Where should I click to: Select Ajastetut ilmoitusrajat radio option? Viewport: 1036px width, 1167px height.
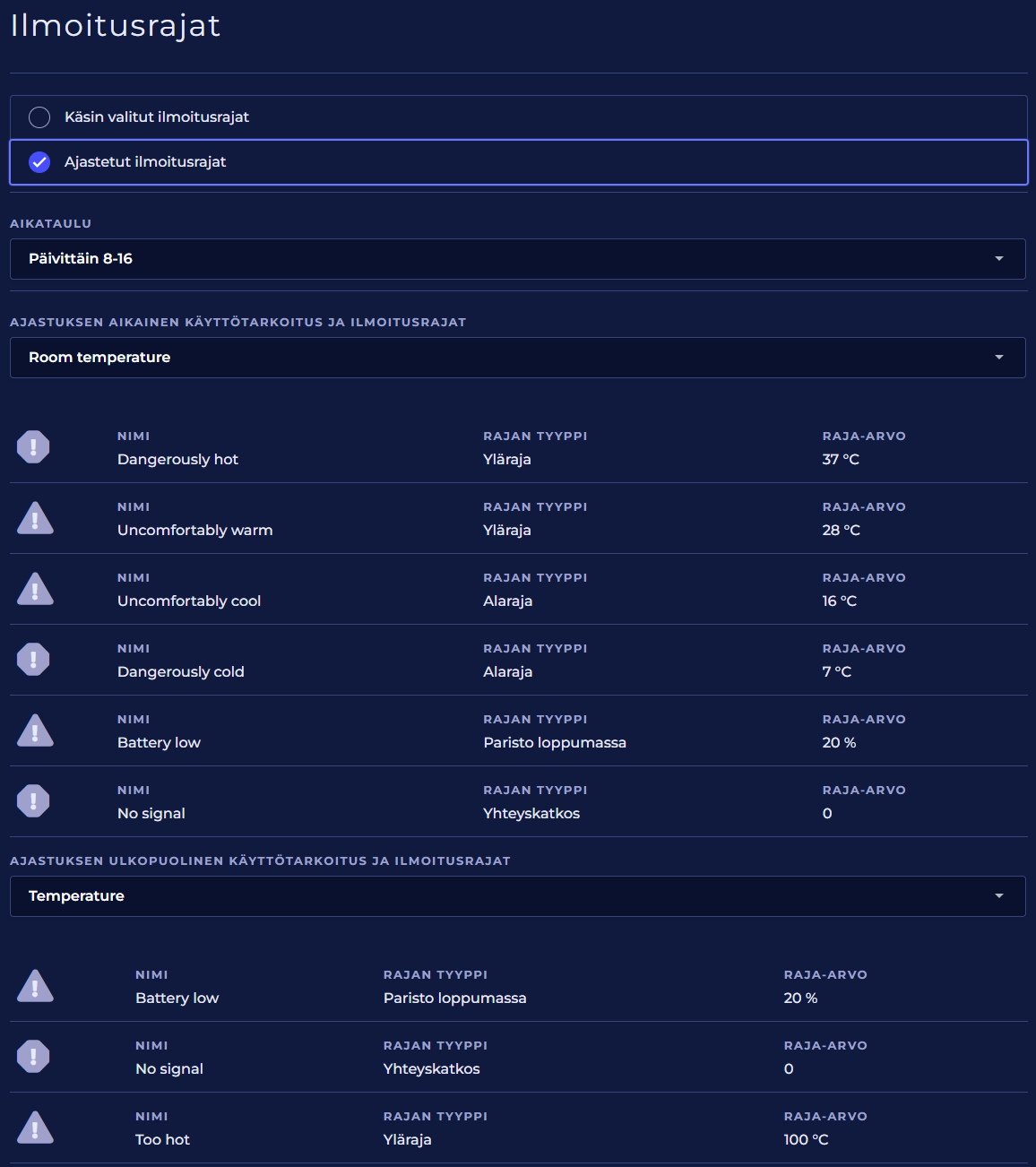tap(145, 162)
